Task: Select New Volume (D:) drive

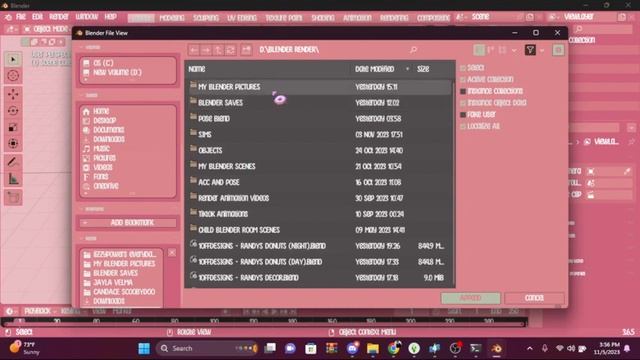Action: [117, 73]
